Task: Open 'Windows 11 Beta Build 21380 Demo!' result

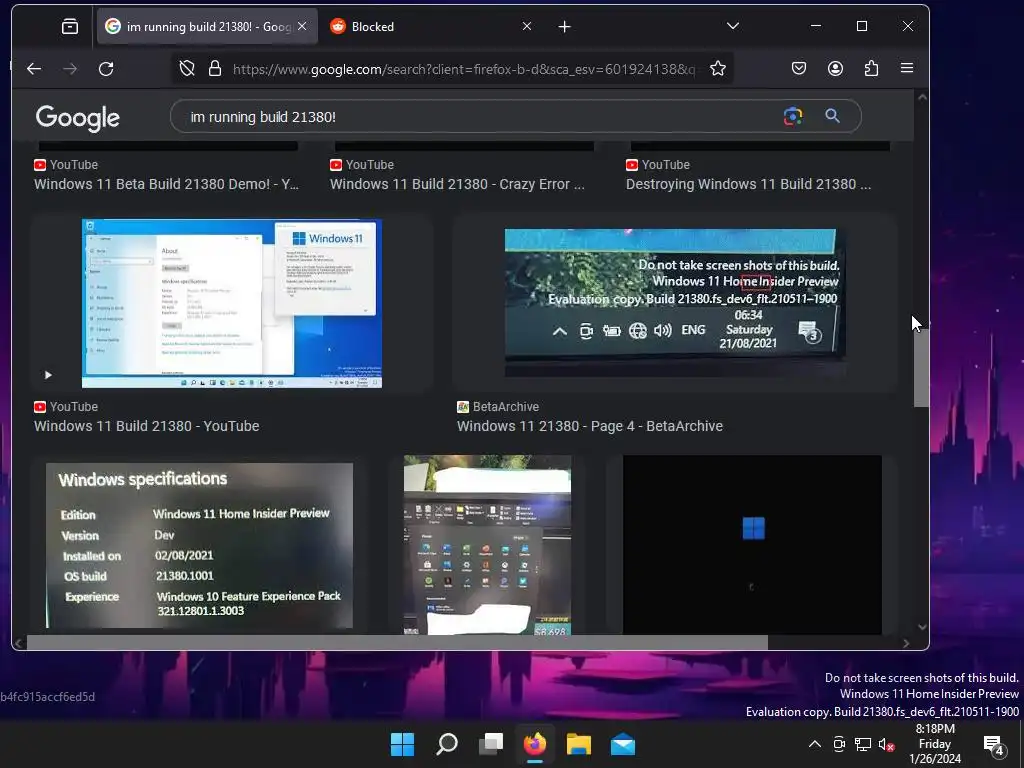Action: [167, 184]
